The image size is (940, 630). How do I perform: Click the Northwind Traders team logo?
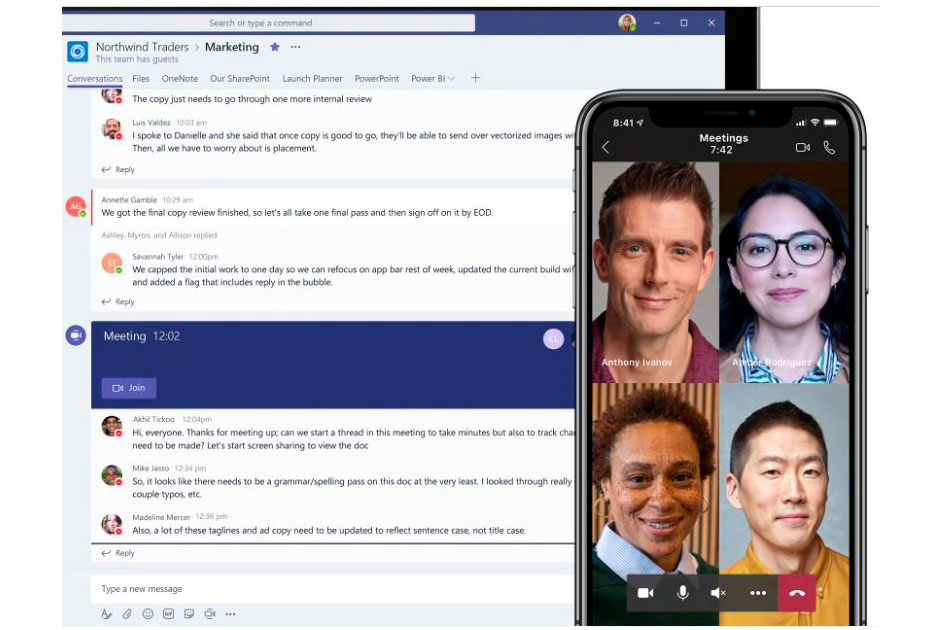coord(77,52)
